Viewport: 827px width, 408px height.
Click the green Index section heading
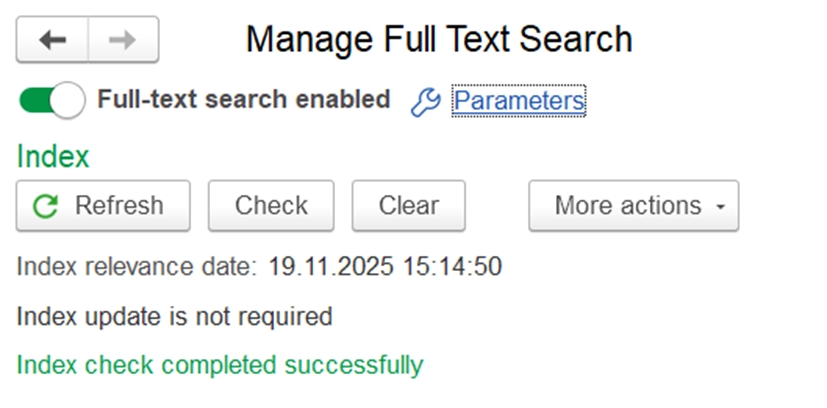click(53, 157)
